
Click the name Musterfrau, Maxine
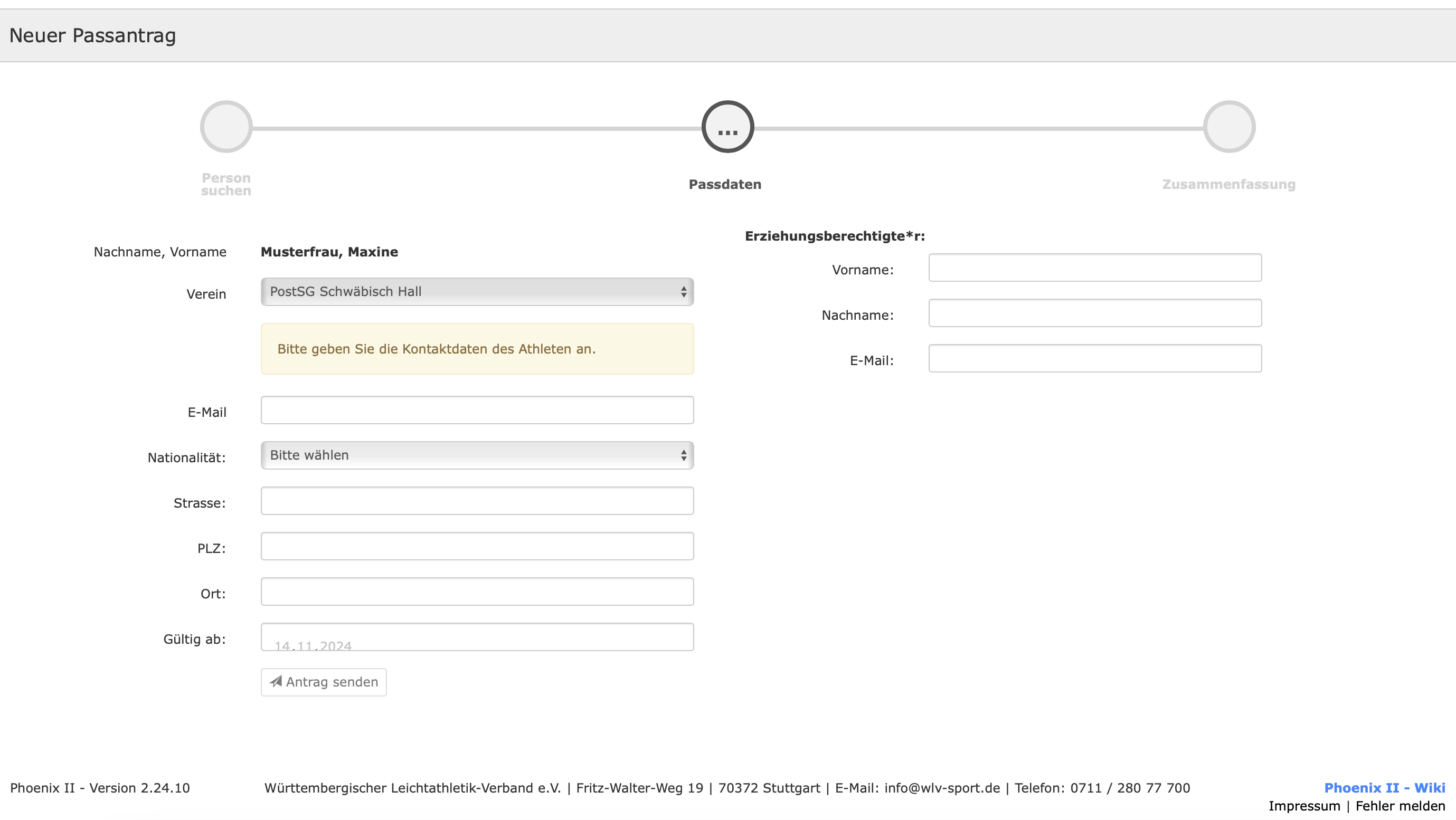pos(329,252)
